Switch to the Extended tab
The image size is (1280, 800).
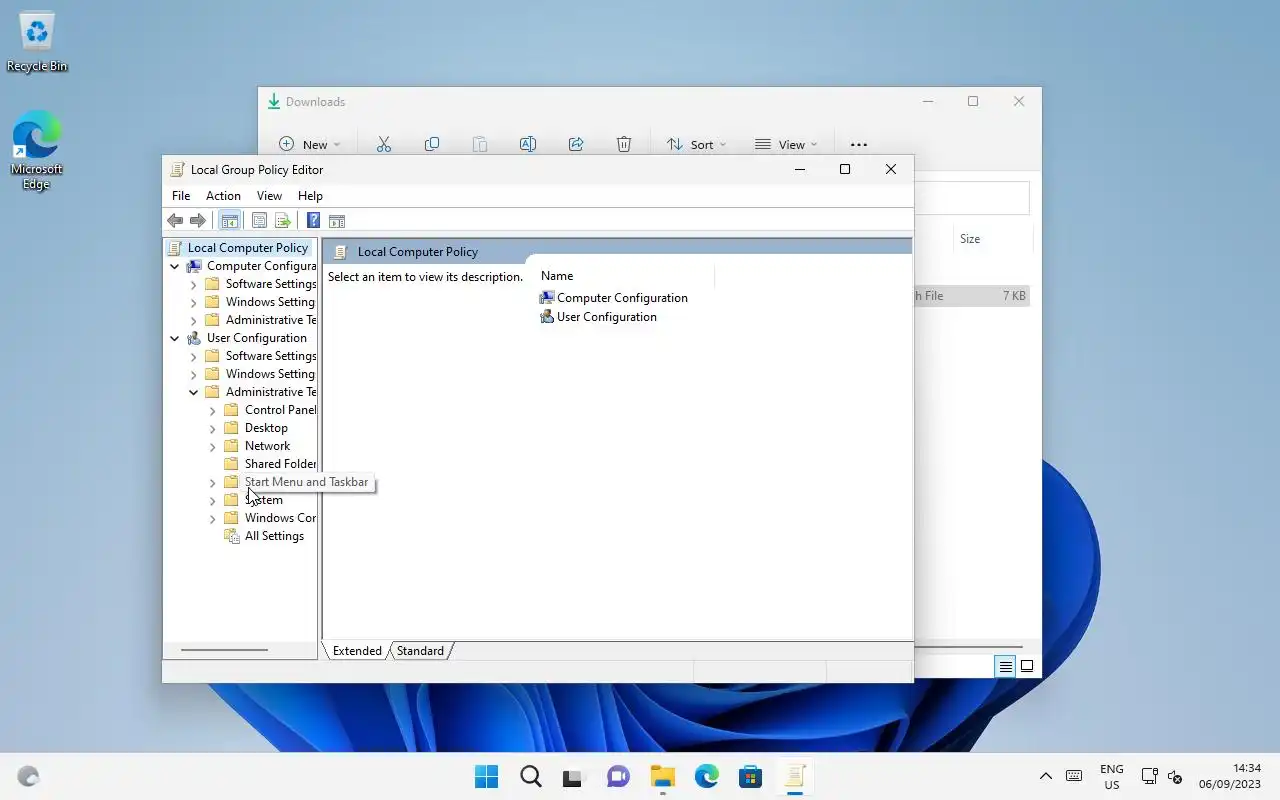[x=357, y=651]
